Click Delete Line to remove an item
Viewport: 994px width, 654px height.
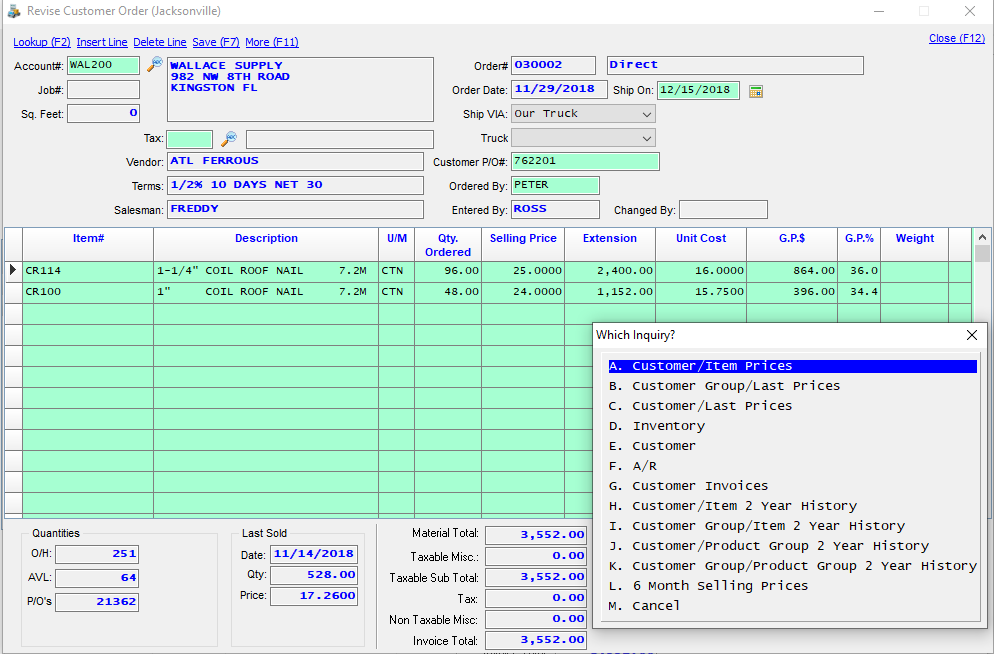pyautogui.click(x=158, y=41)
